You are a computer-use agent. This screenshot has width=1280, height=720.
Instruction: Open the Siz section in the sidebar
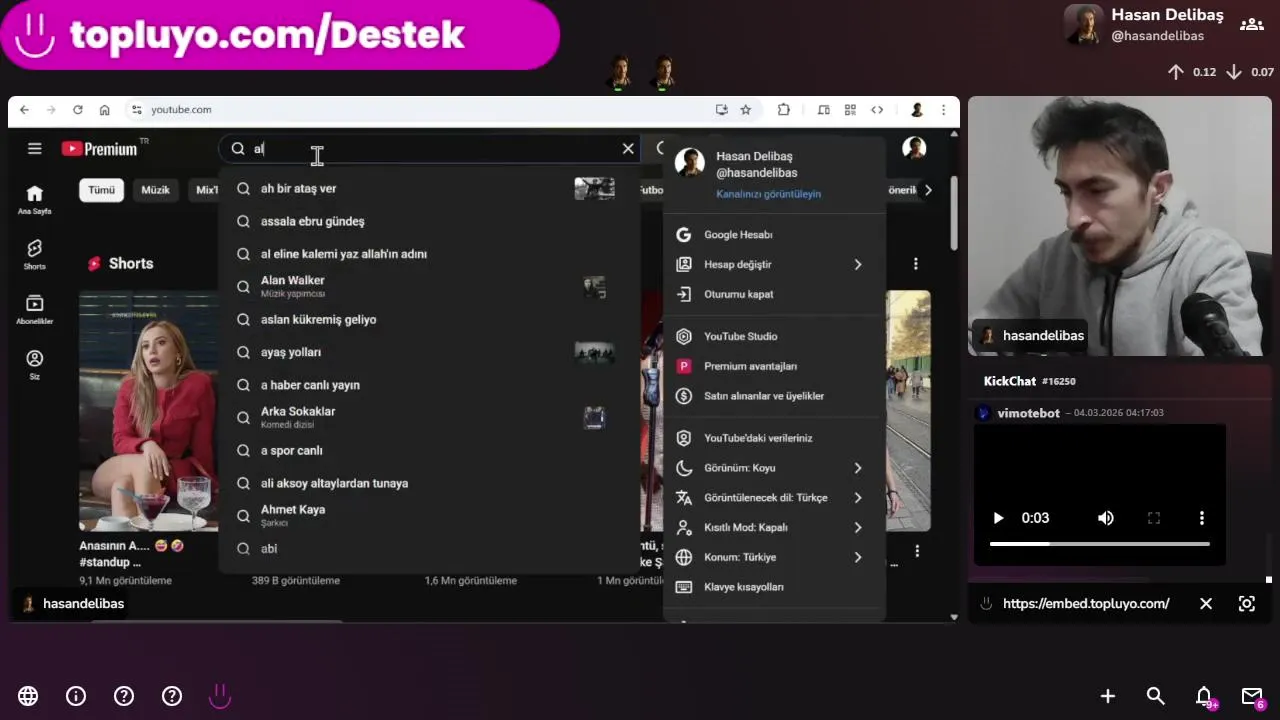pos(34,365)
